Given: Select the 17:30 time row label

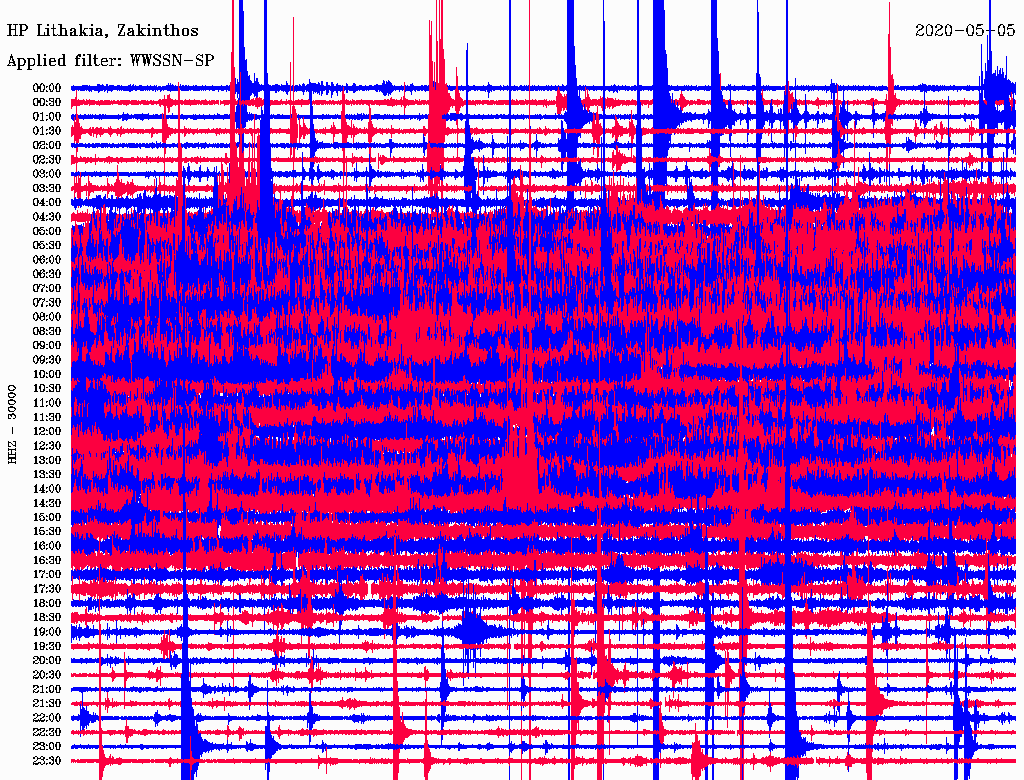Looking at the screenshot, I should pos(47,589).
